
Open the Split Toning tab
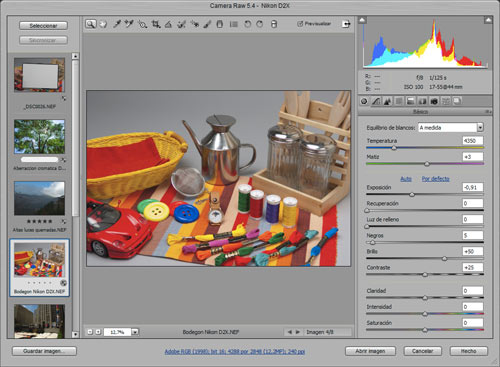tap(411, 101)
